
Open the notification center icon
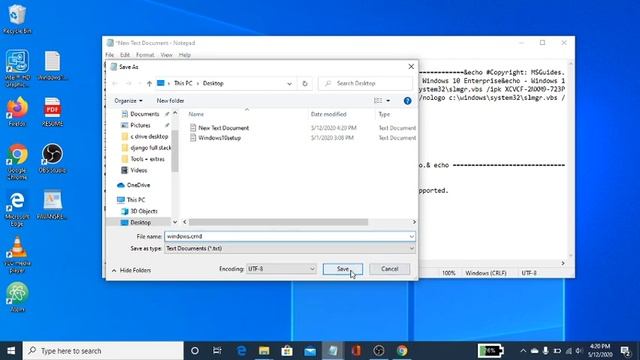[625, 351]
